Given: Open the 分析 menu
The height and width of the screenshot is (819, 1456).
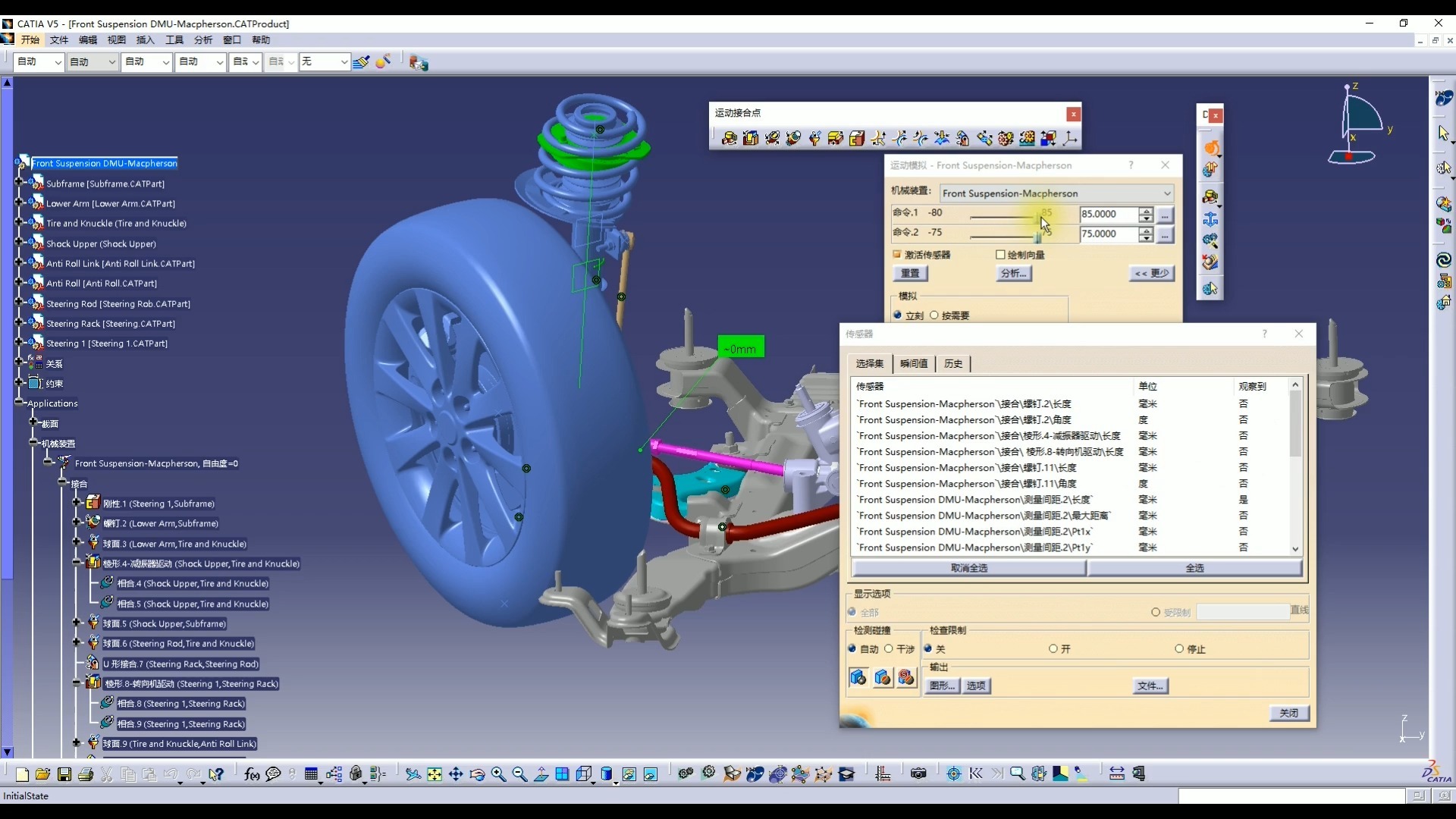Looking at the screenshot, I should (203, 40).
